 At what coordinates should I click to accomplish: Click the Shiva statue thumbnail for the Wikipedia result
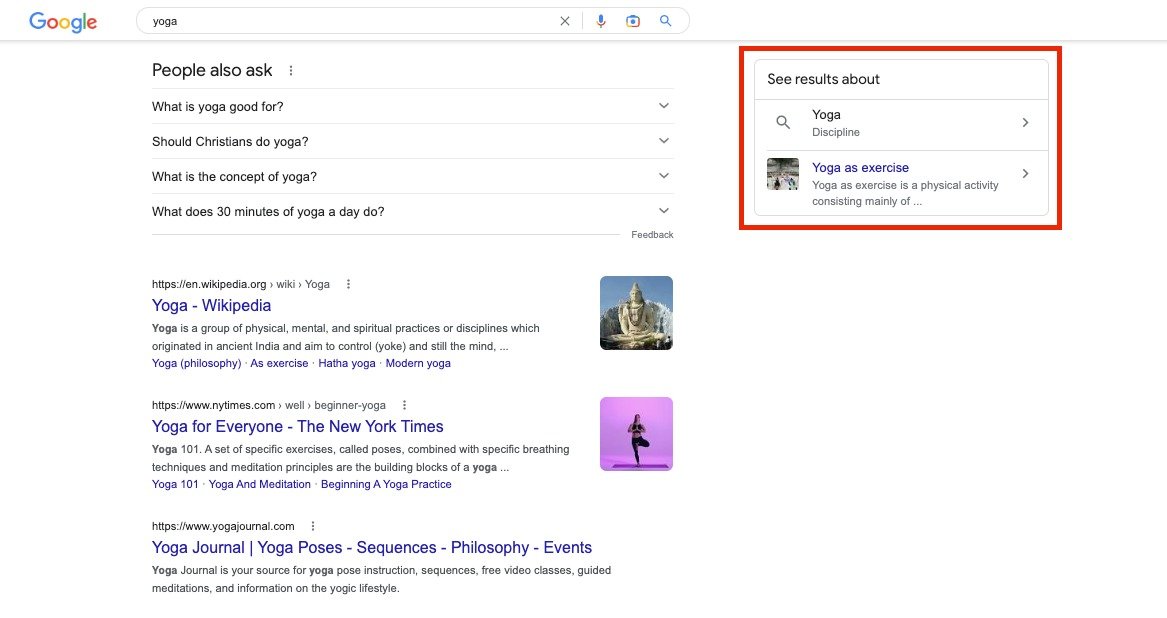click(636, 312)
